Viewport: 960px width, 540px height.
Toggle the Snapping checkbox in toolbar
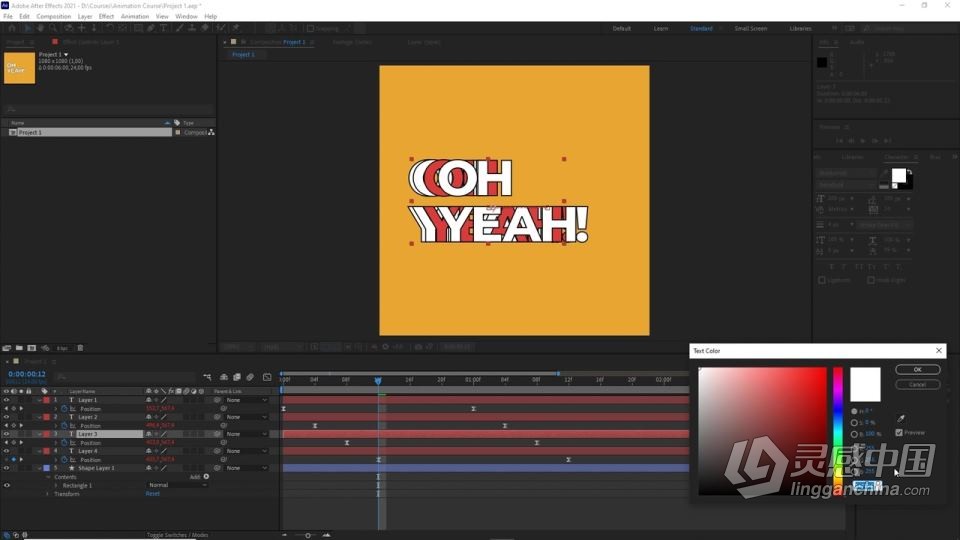[x=310, y=28]
